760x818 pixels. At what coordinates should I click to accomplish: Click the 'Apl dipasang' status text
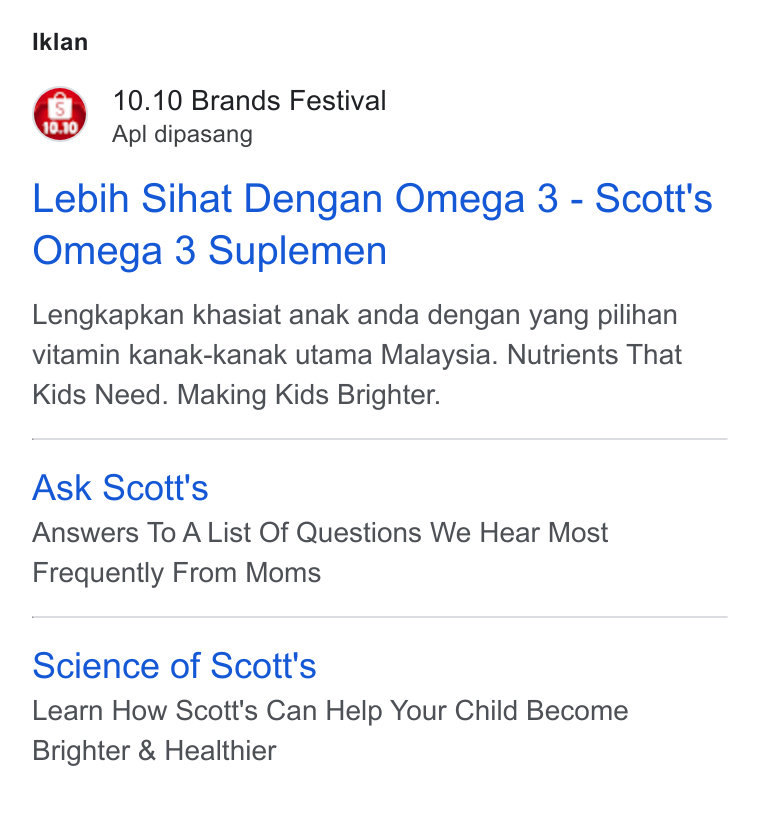(x=183, y=135)
